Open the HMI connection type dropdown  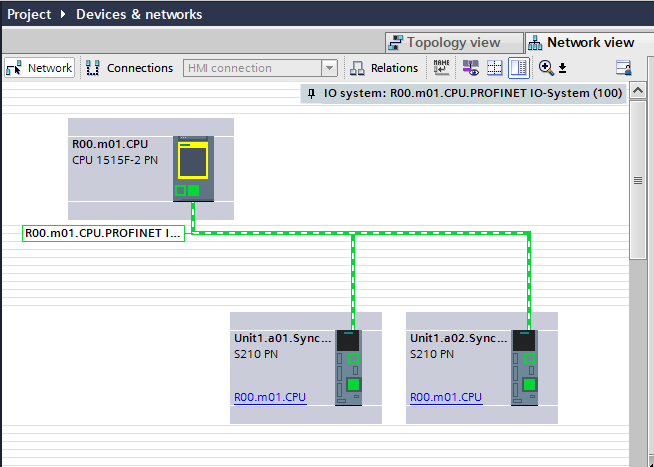point(329,68)
